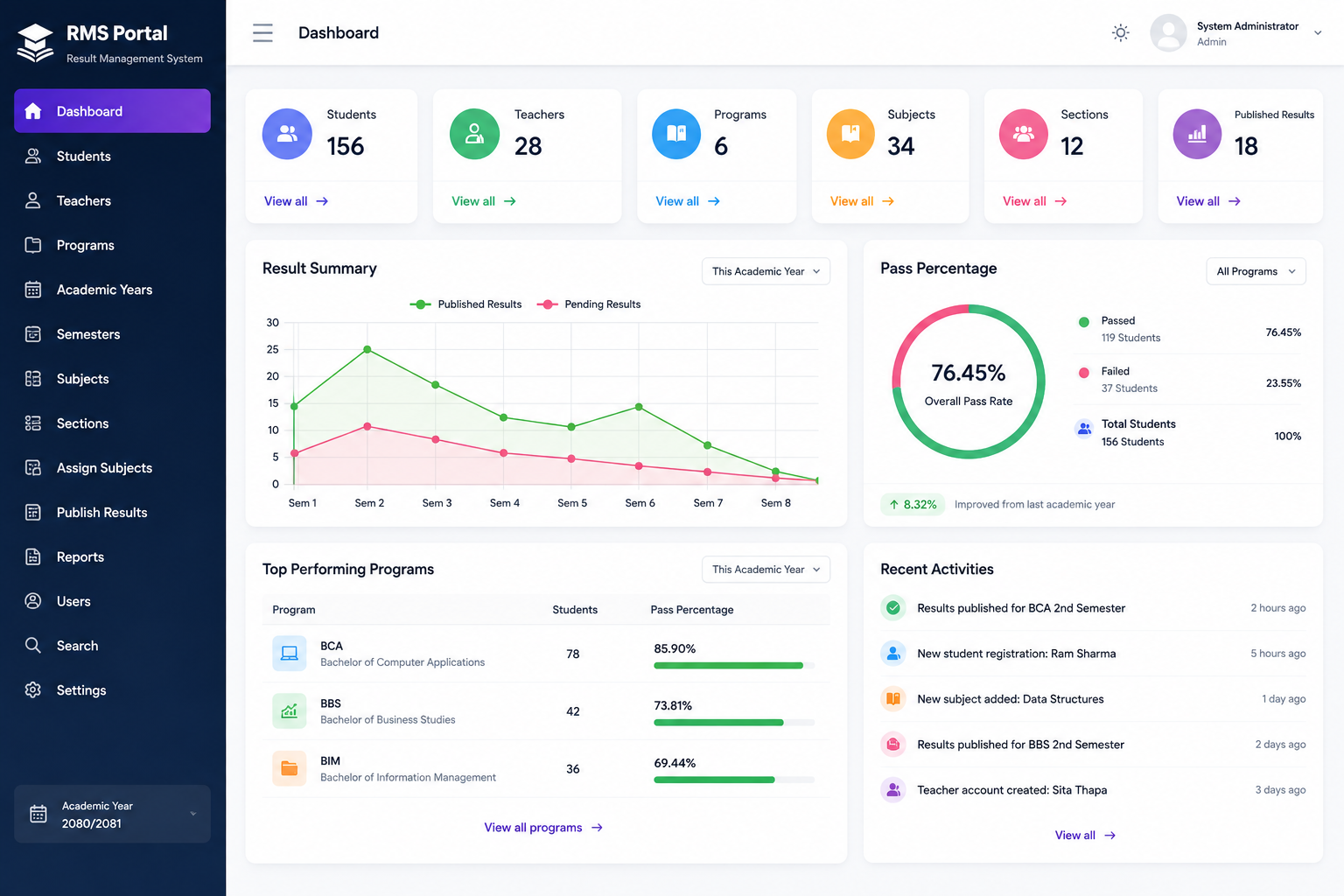Click the Subjects card bookmark icon

click(850, 134)
